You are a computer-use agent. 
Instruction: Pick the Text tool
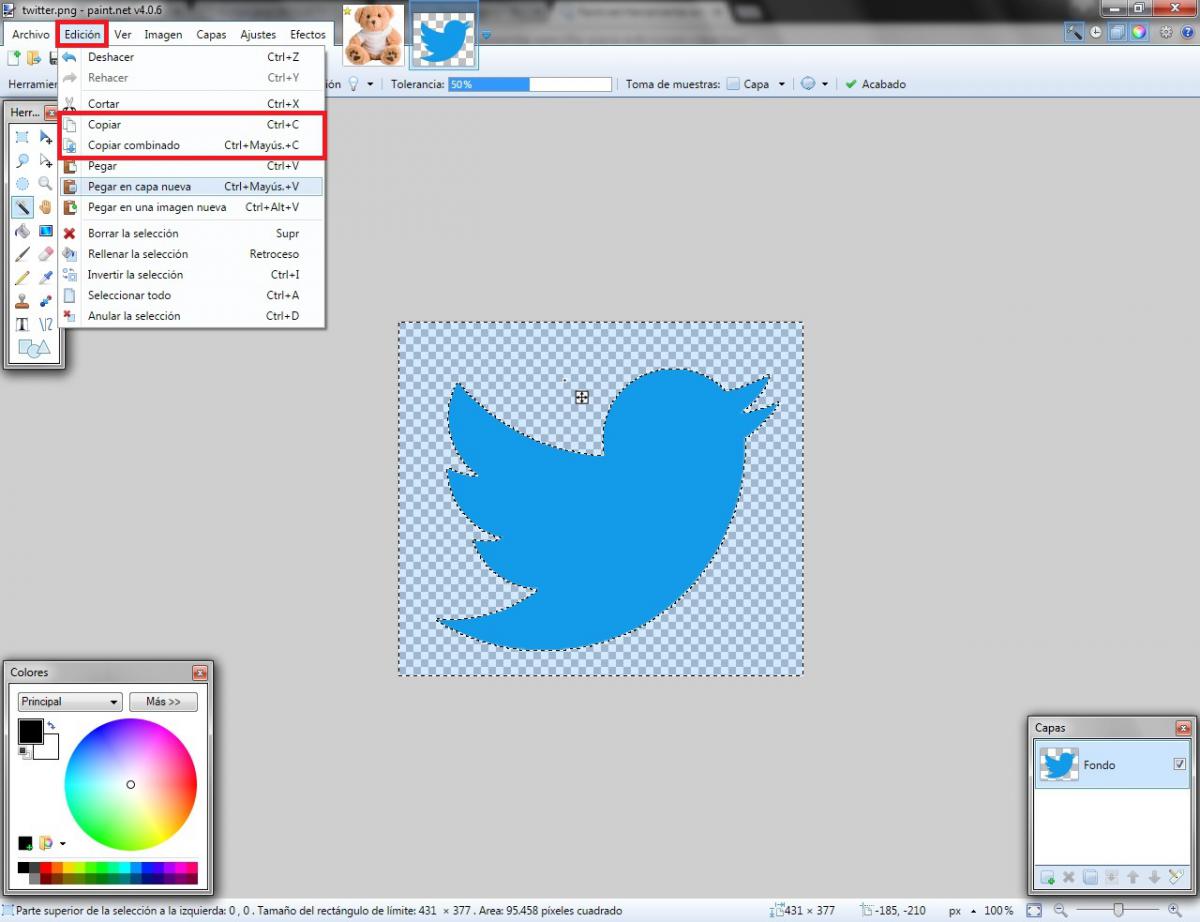click(x=22, y=324)
